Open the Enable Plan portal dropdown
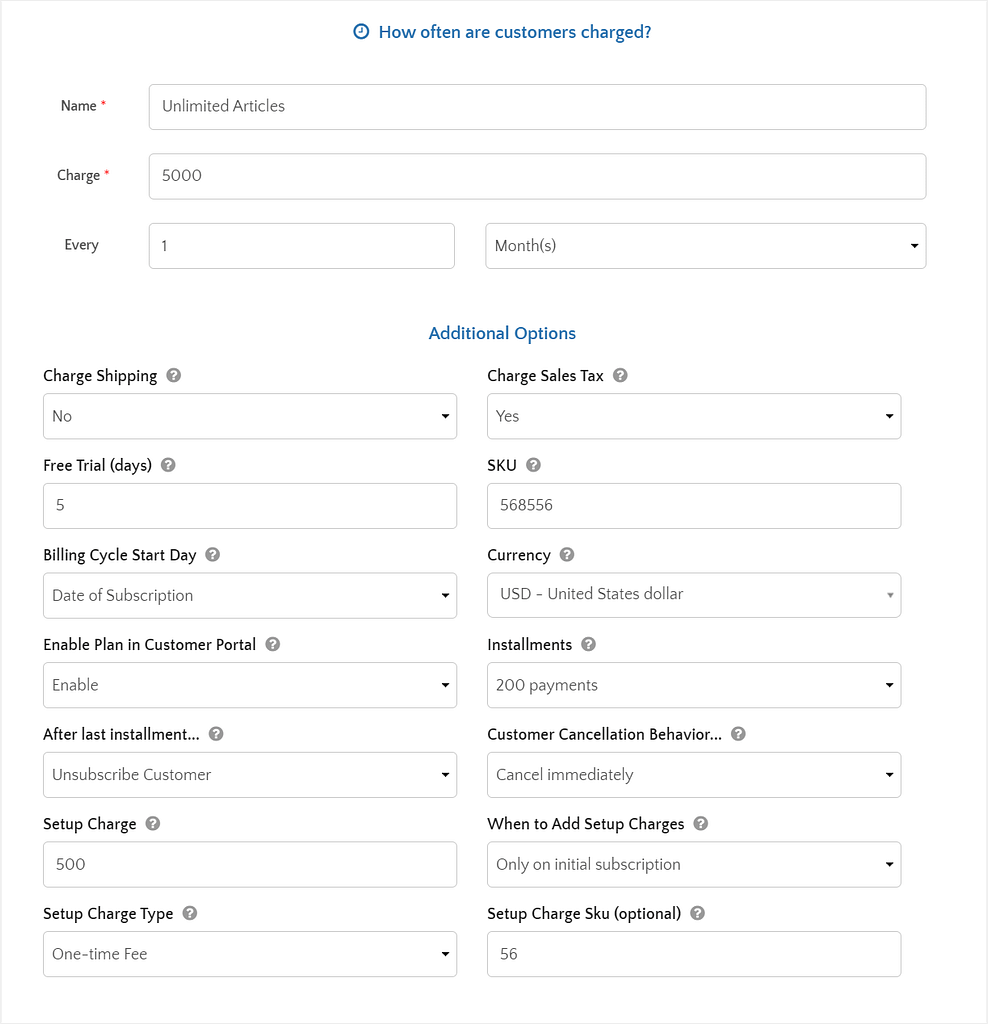 (250, 685)
